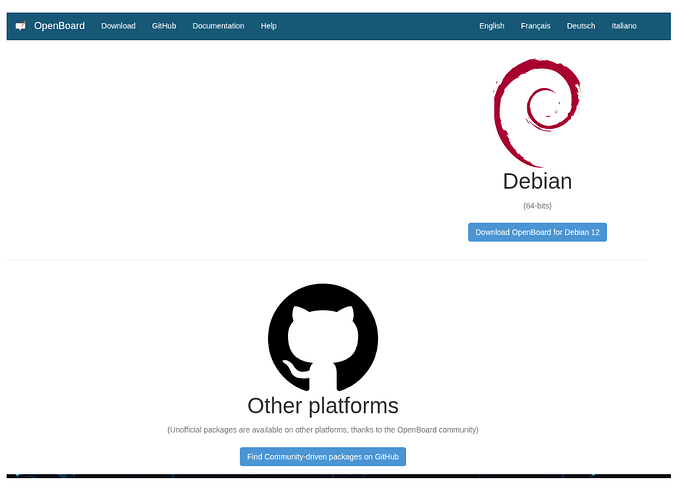Click the (64-bits) label under Debian
The height and width of the screenshot is (500, 686).
coord(537,206)
